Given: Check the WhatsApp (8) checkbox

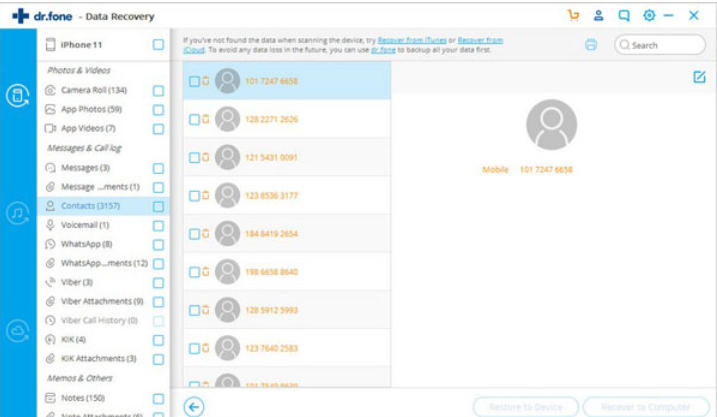Looking at the screenshot, I should click(x=158, y=245).
